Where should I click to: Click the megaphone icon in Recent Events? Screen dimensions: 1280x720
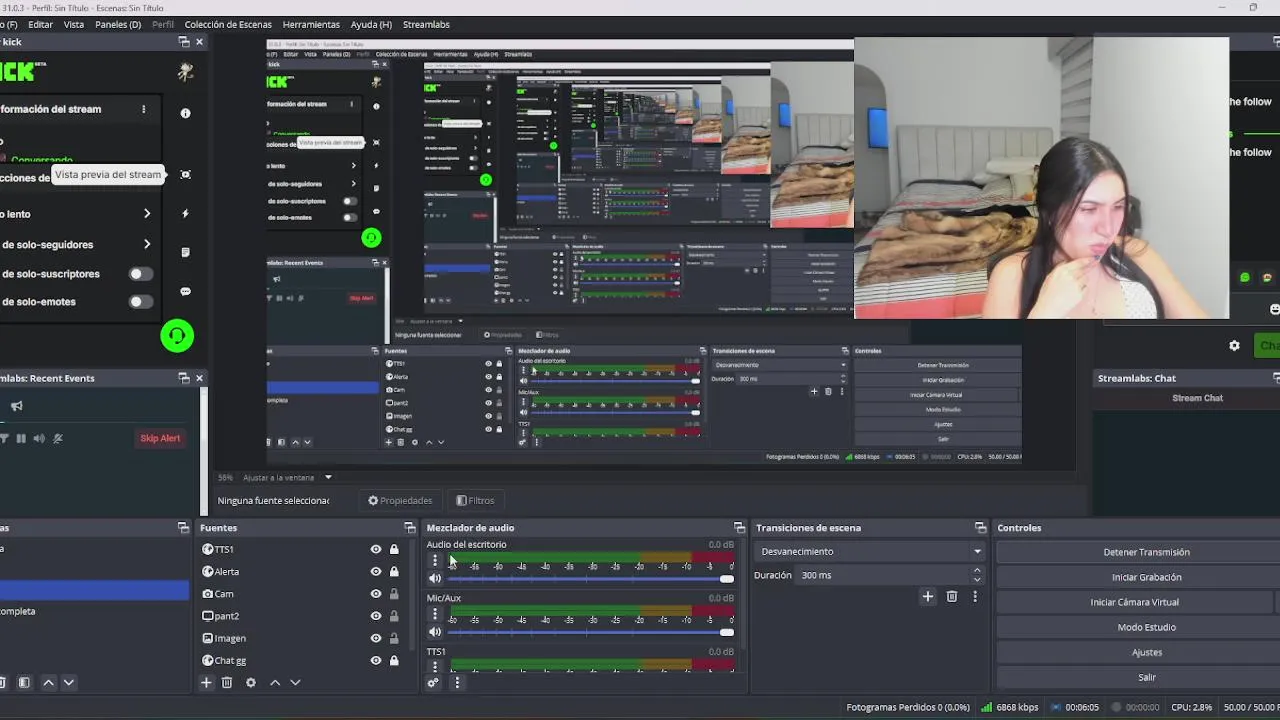pos(16,406)
